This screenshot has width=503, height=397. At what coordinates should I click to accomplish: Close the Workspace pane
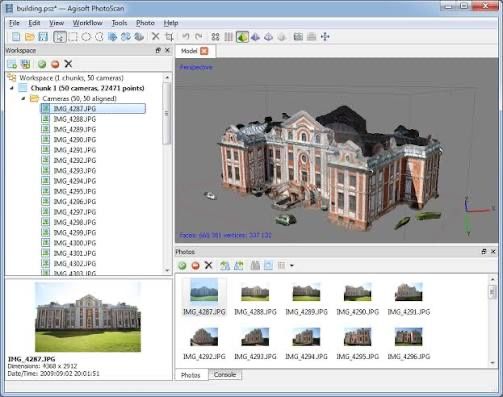(167, 50)
